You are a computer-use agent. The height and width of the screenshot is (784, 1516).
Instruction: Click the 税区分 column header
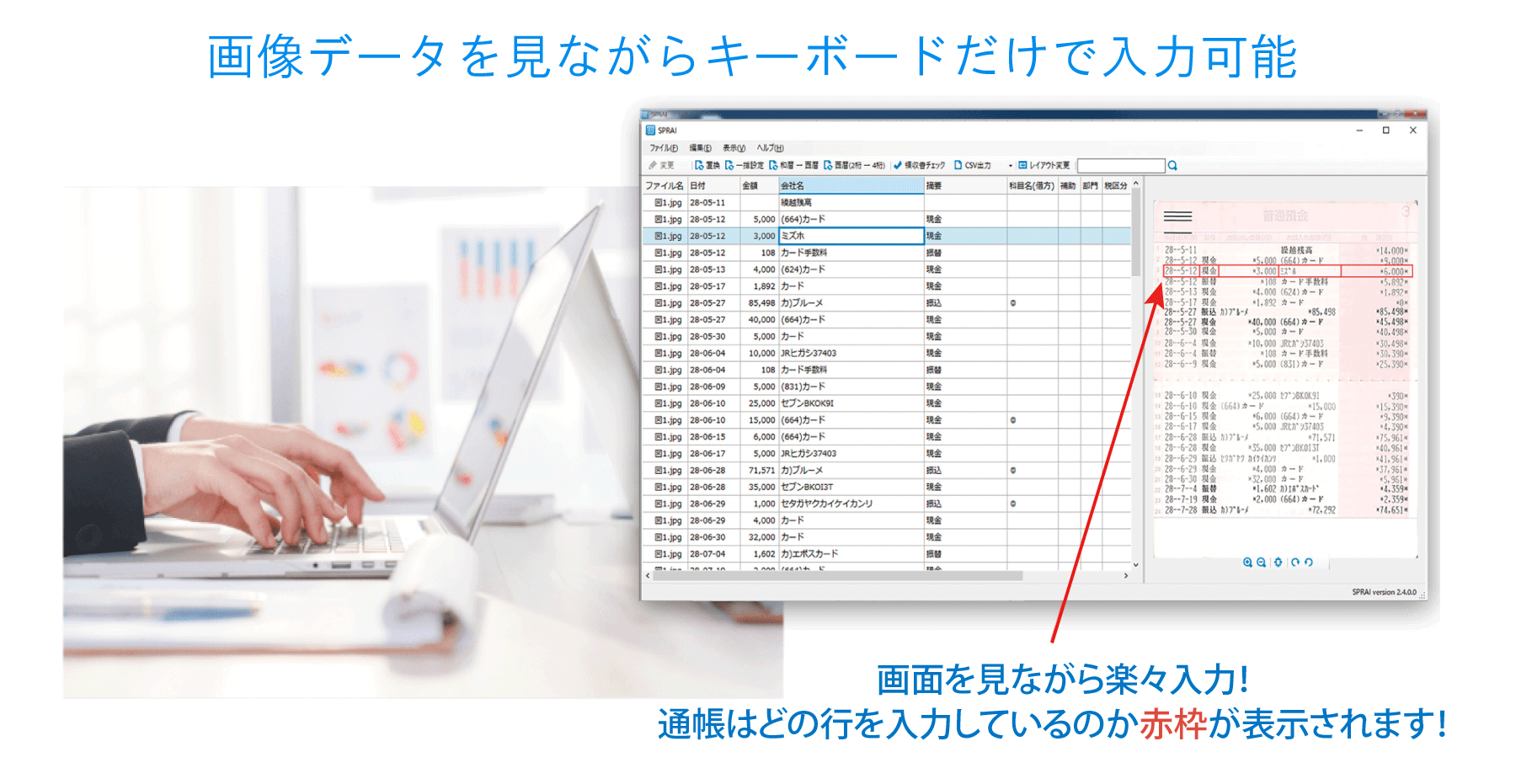pyautogui.click(x=1116, y=185)
